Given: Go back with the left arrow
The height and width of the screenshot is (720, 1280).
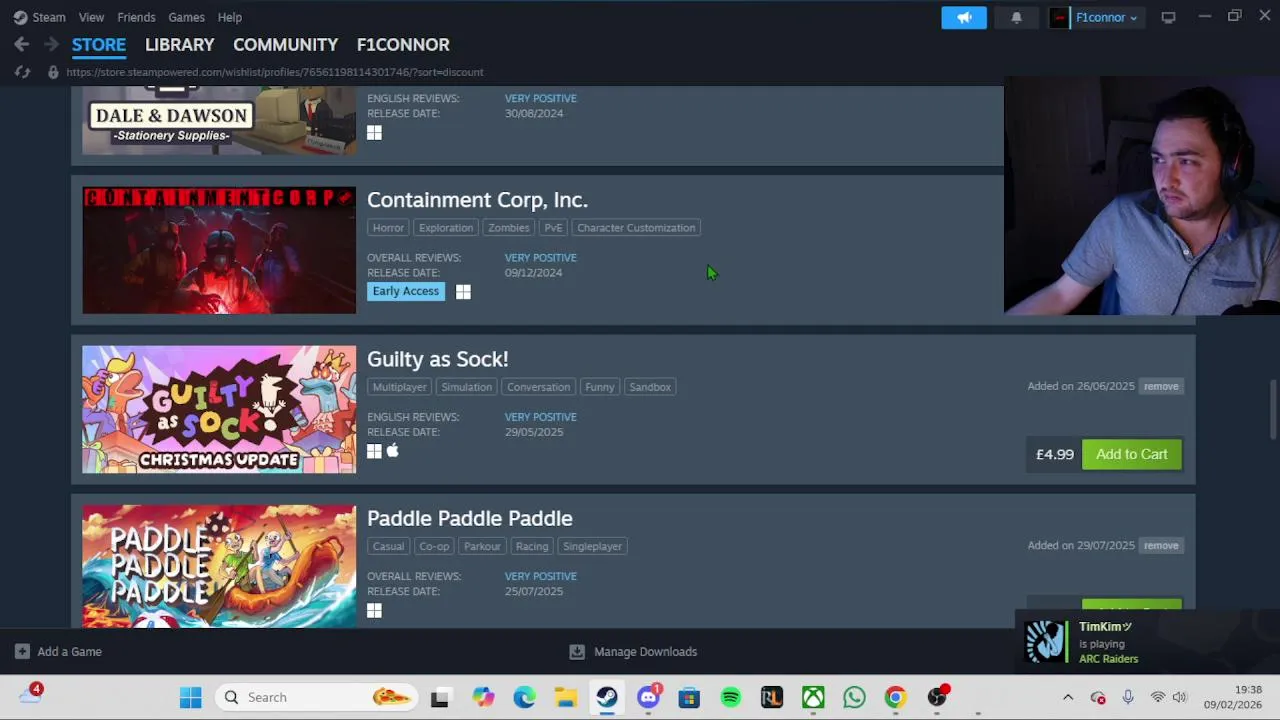Looking at the screenshot, I should point(21,44).
